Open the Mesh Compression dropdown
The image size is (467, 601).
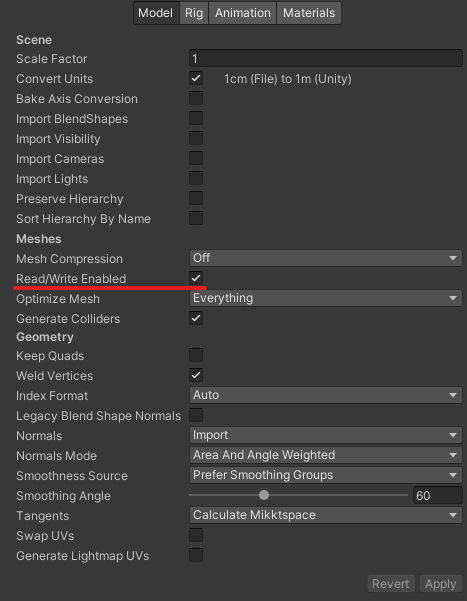tap(326, 258)
